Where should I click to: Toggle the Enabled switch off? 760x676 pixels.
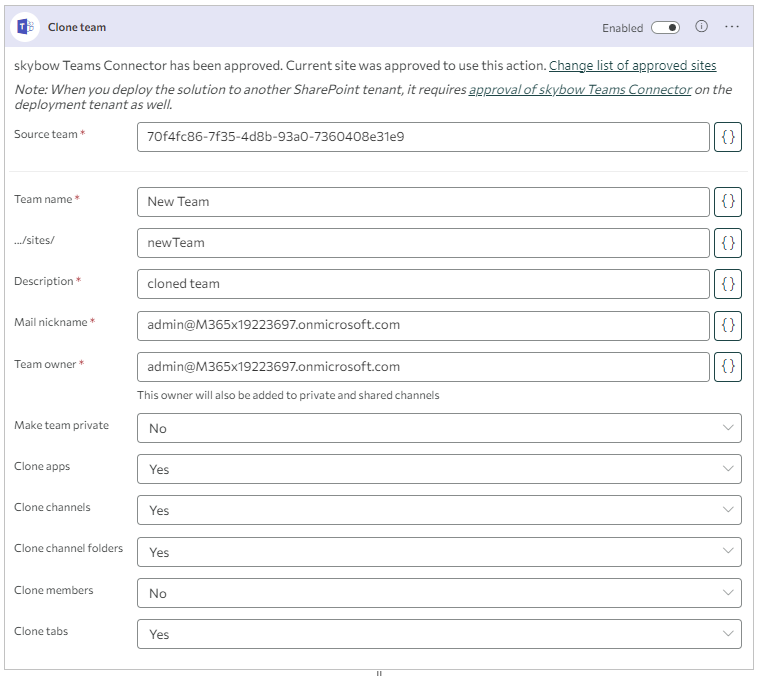pyautogui.click(x=665, y=28)
